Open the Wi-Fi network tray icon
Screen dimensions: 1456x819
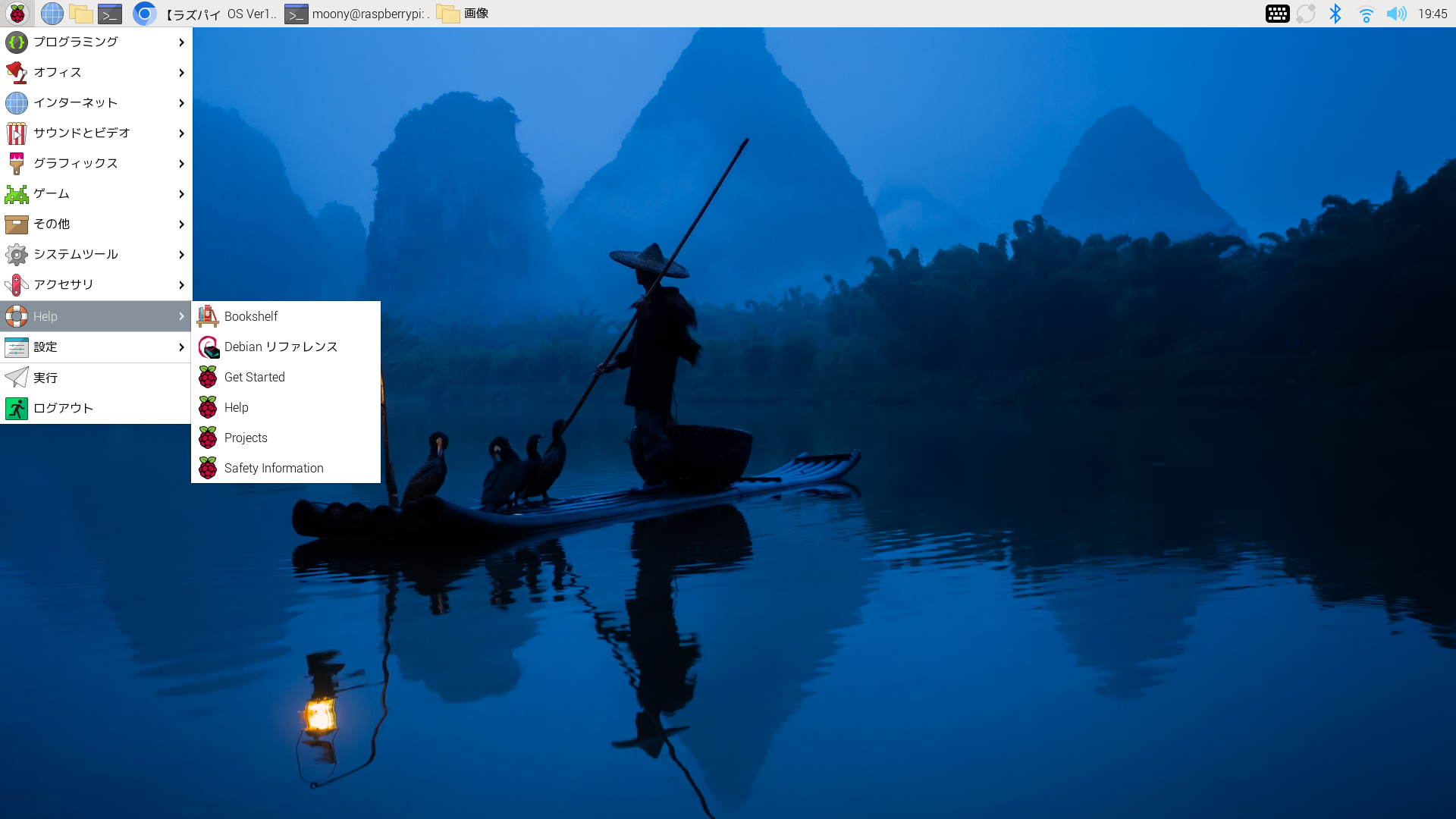click(1366, 14)
